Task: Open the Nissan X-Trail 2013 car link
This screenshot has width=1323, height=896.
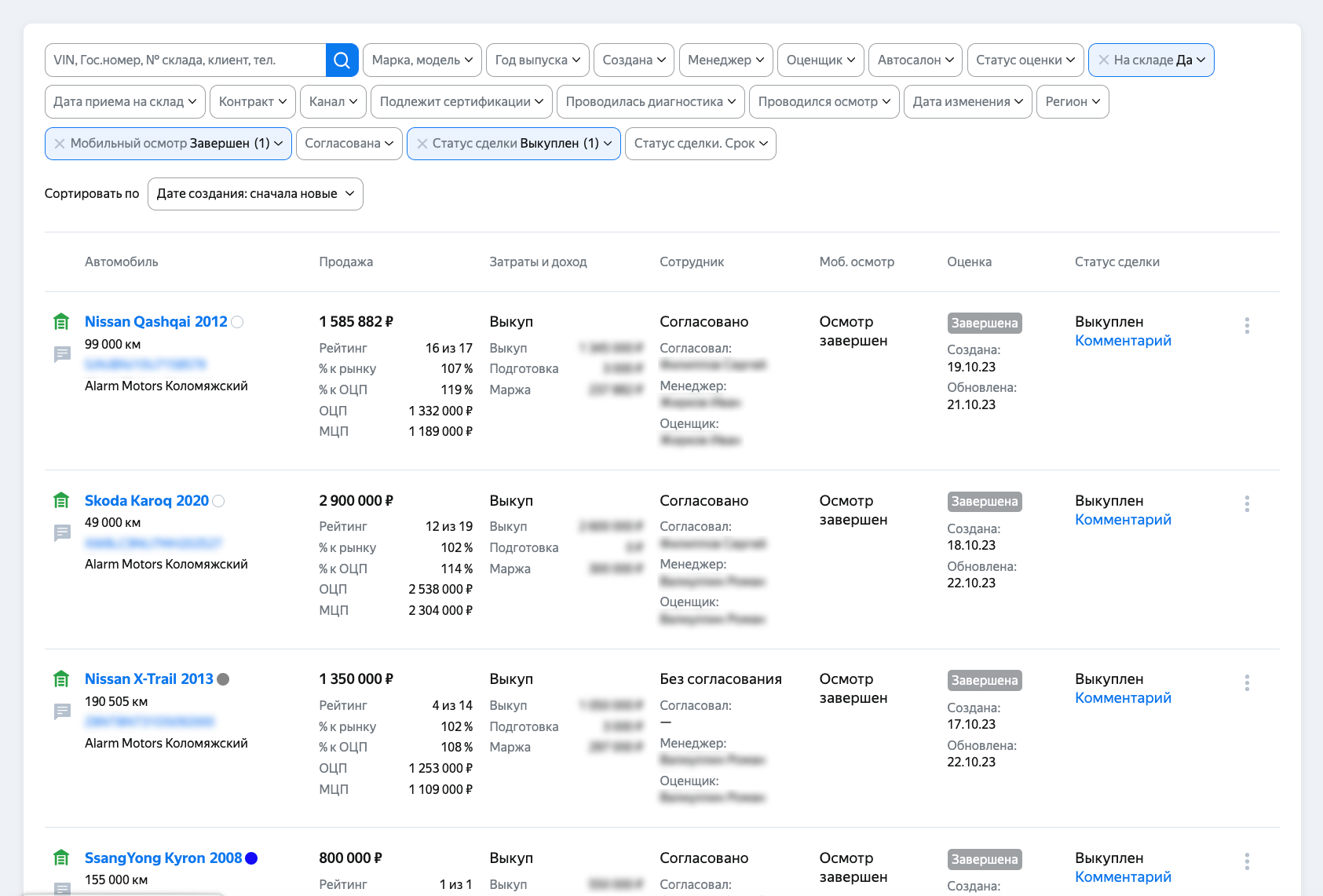Action: [149, 679]
